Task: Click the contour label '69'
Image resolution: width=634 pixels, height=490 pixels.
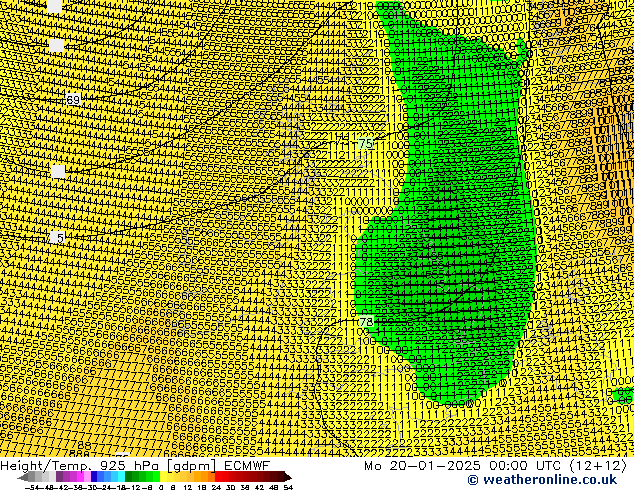Action: (x=73, y=99)
